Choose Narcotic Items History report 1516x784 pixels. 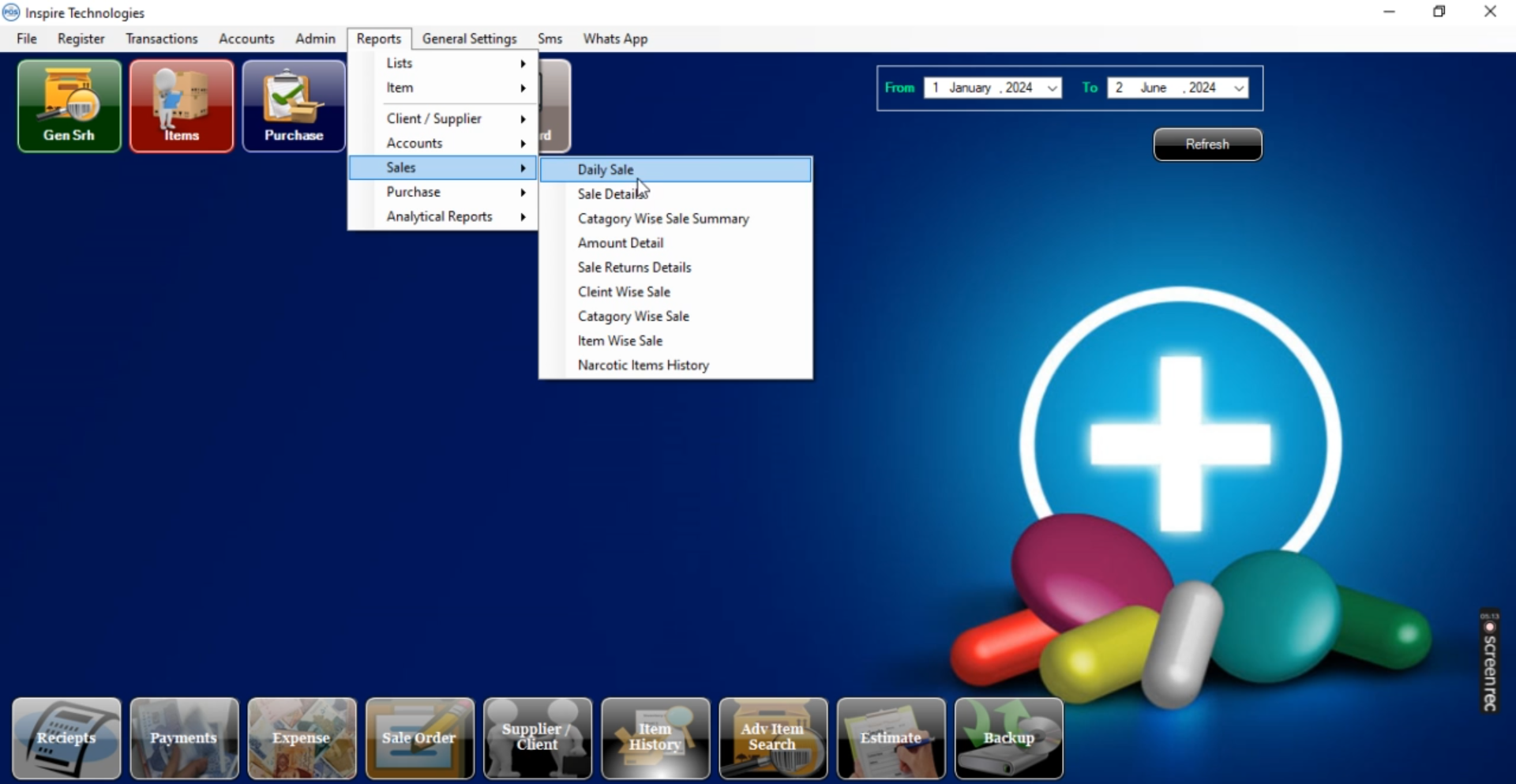pyautogui.click(x=643, y=366)
